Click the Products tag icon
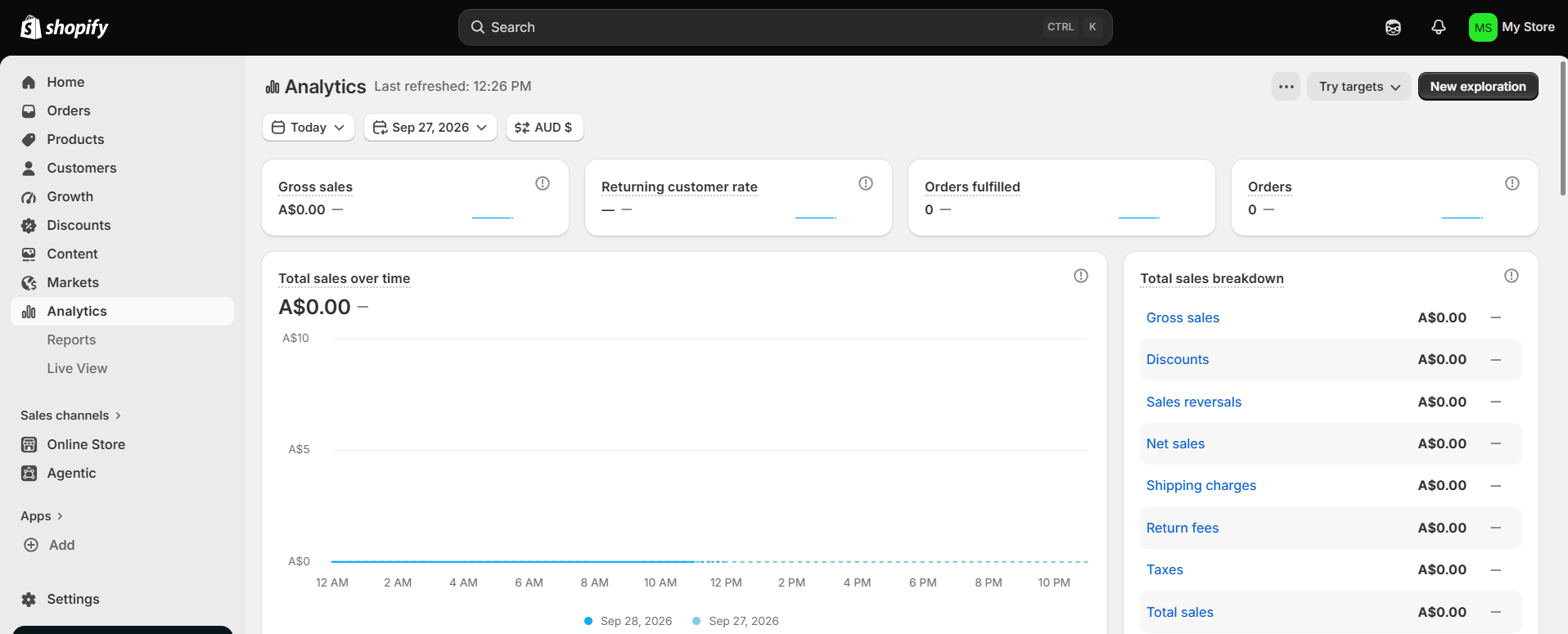Screen dimensions: 1568x634 click(29, 139)
